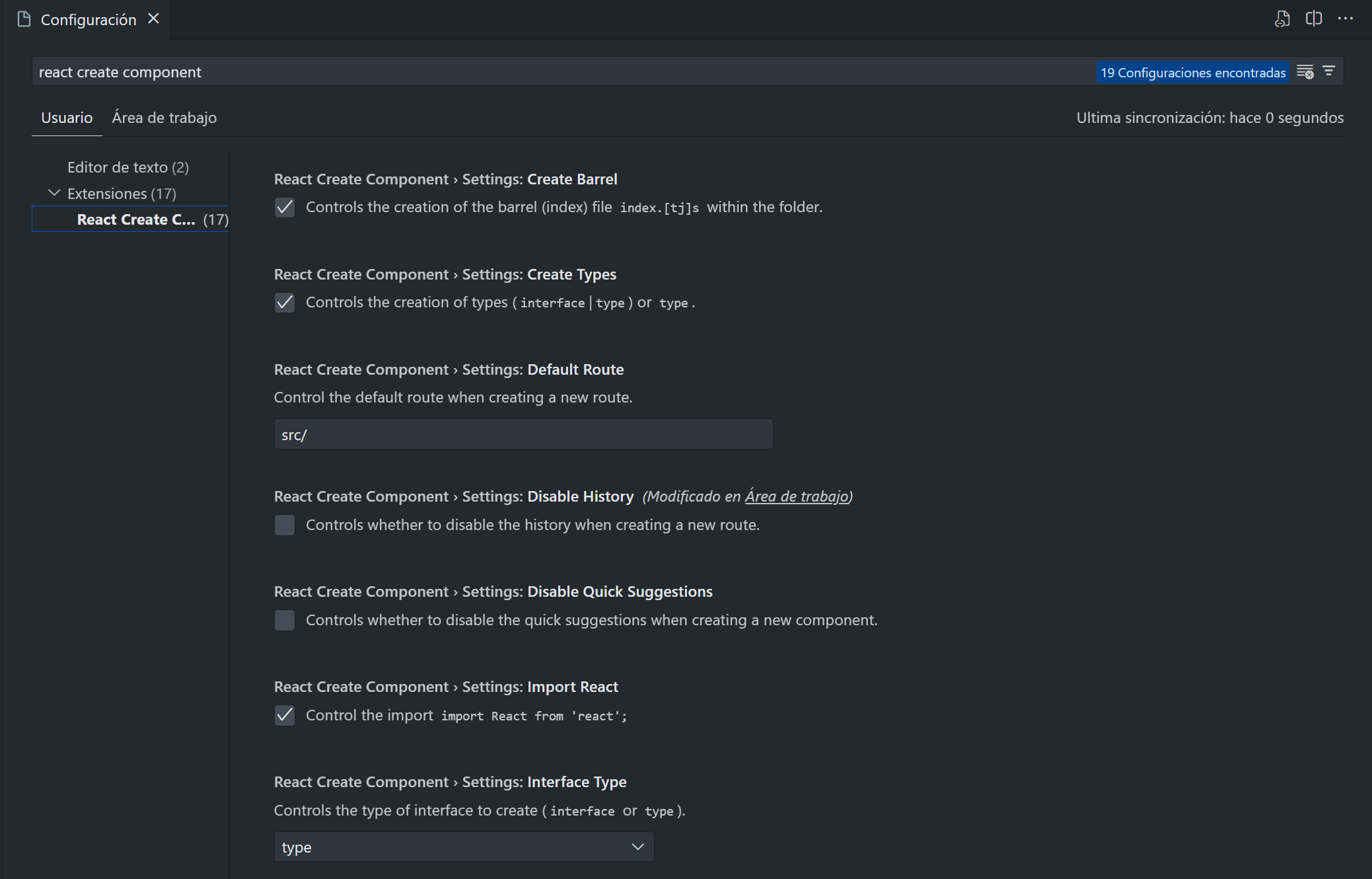Viewport: 1372px width, 879px height.
Task: Switch to the Usuario tab
Action: click(67, 118)
